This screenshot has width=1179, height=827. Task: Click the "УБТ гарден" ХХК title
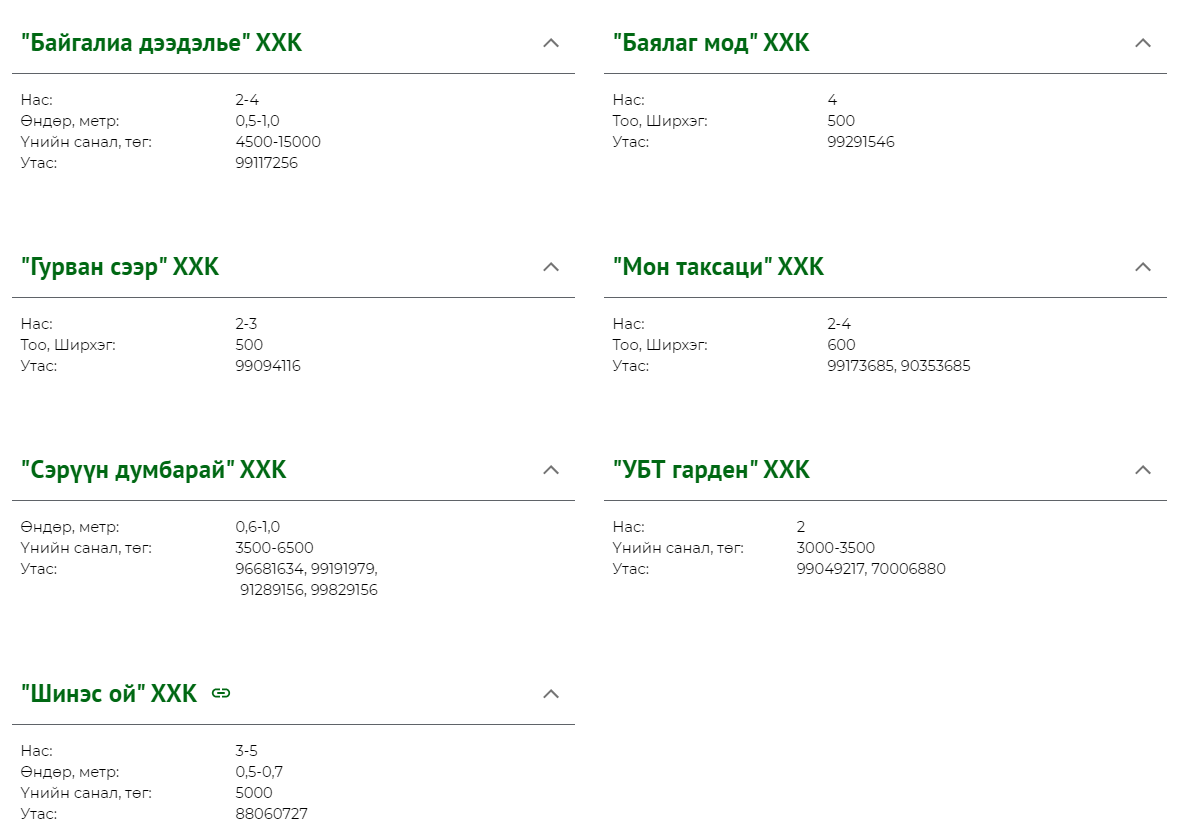[x=711, y=470]
